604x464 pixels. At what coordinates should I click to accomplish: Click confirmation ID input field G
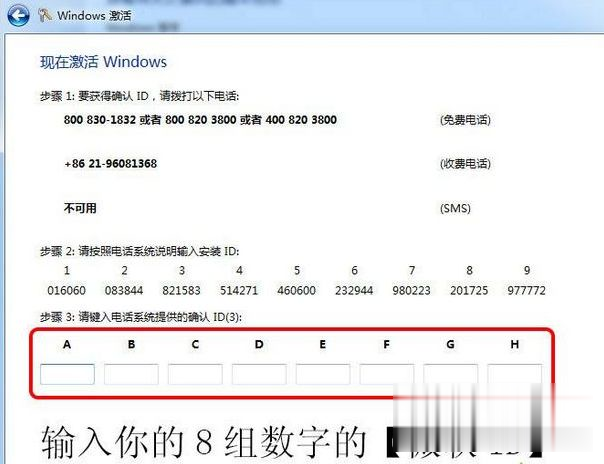(x=451, y=374)
